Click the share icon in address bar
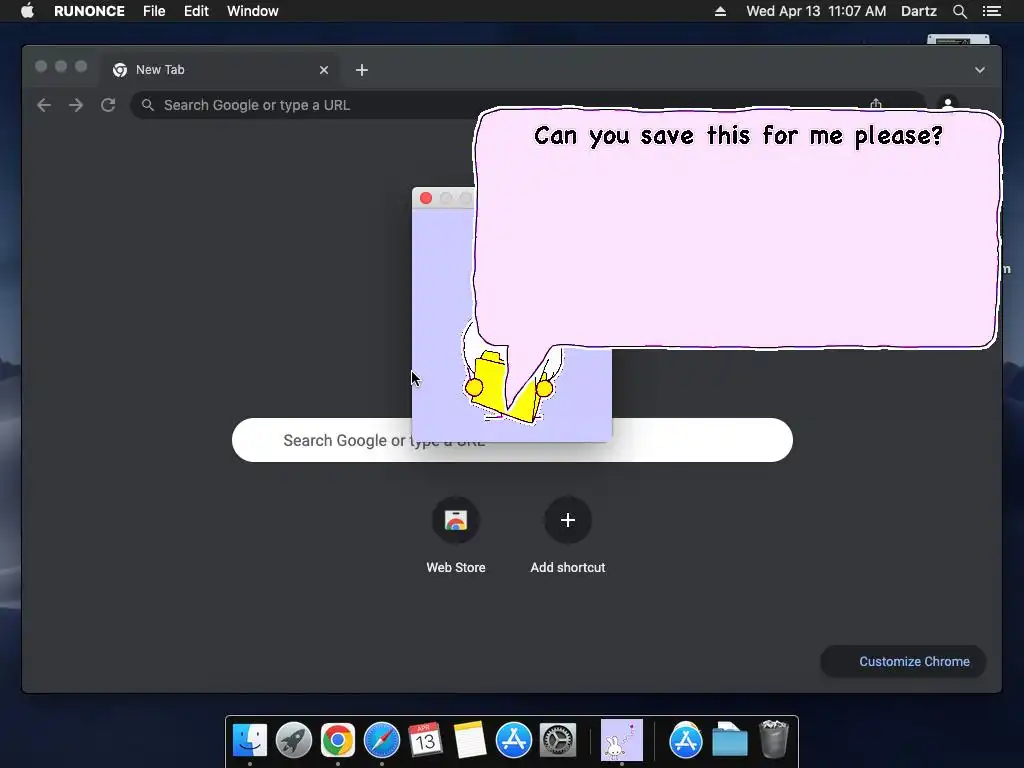 876,103
